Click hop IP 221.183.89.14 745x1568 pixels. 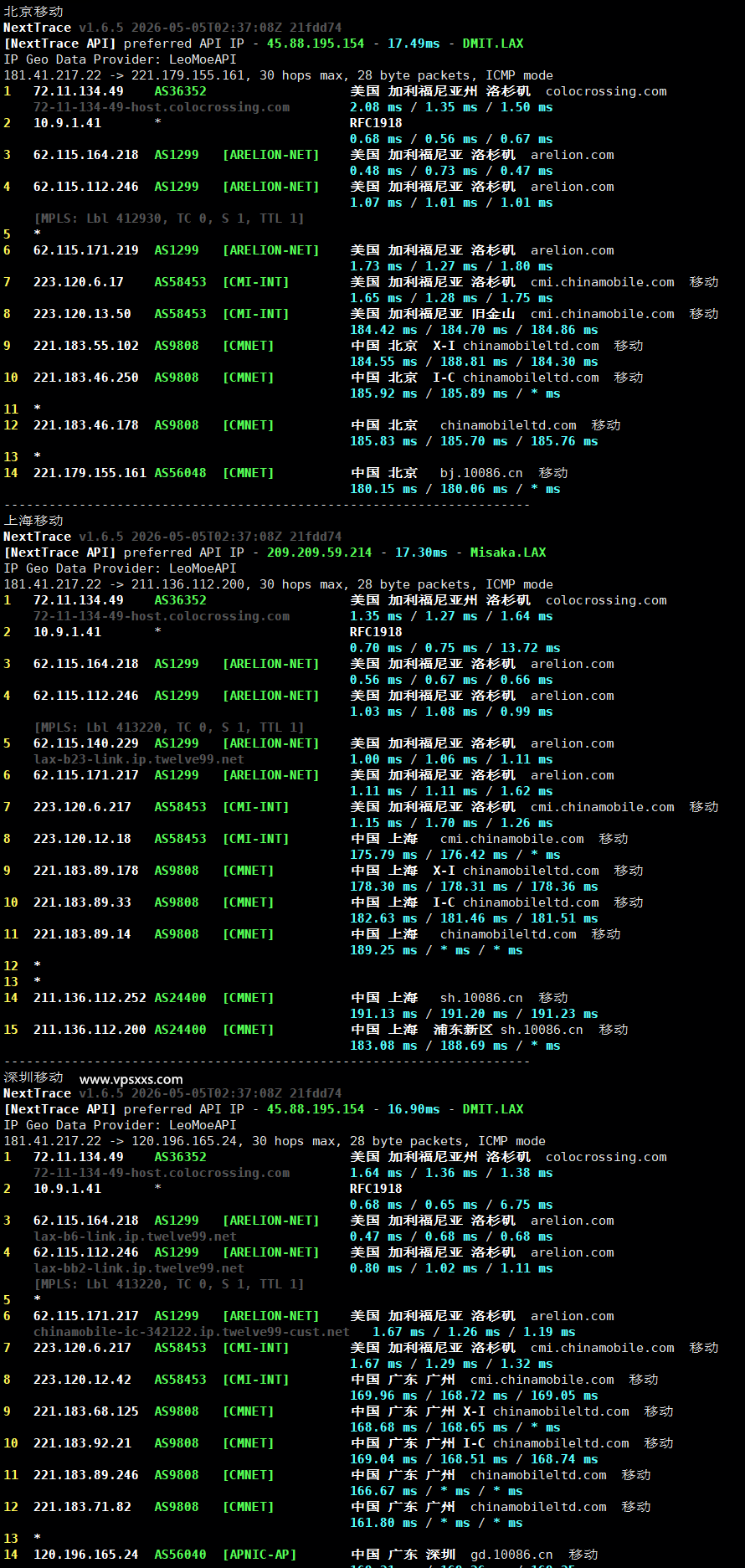pyautogui.click(x=82, y=934)
